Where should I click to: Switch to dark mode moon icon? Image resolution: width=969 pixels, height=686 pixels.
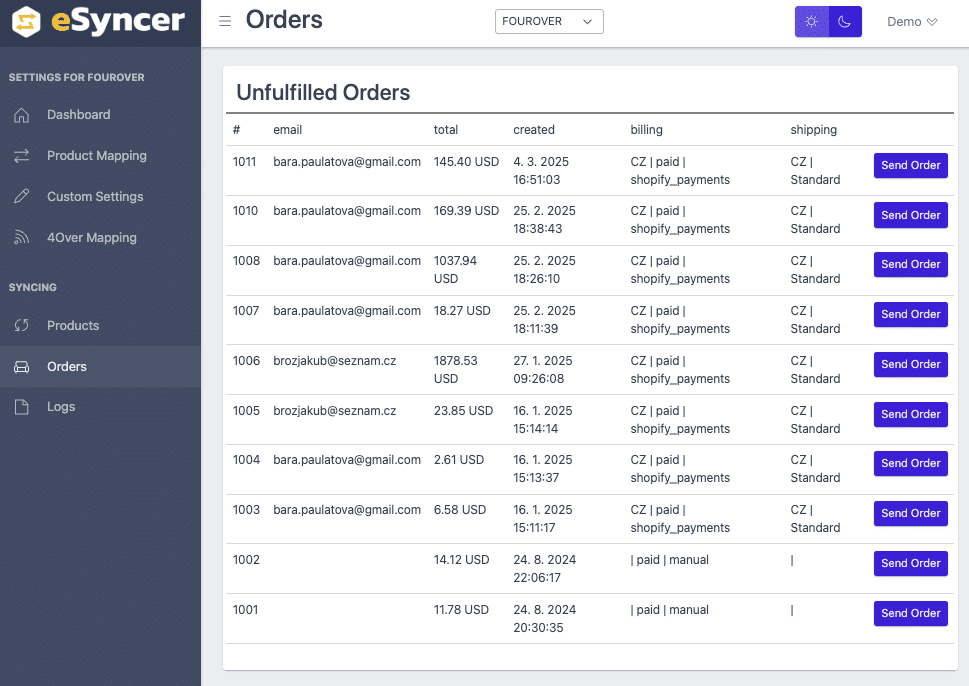click(x=845, y=22)
